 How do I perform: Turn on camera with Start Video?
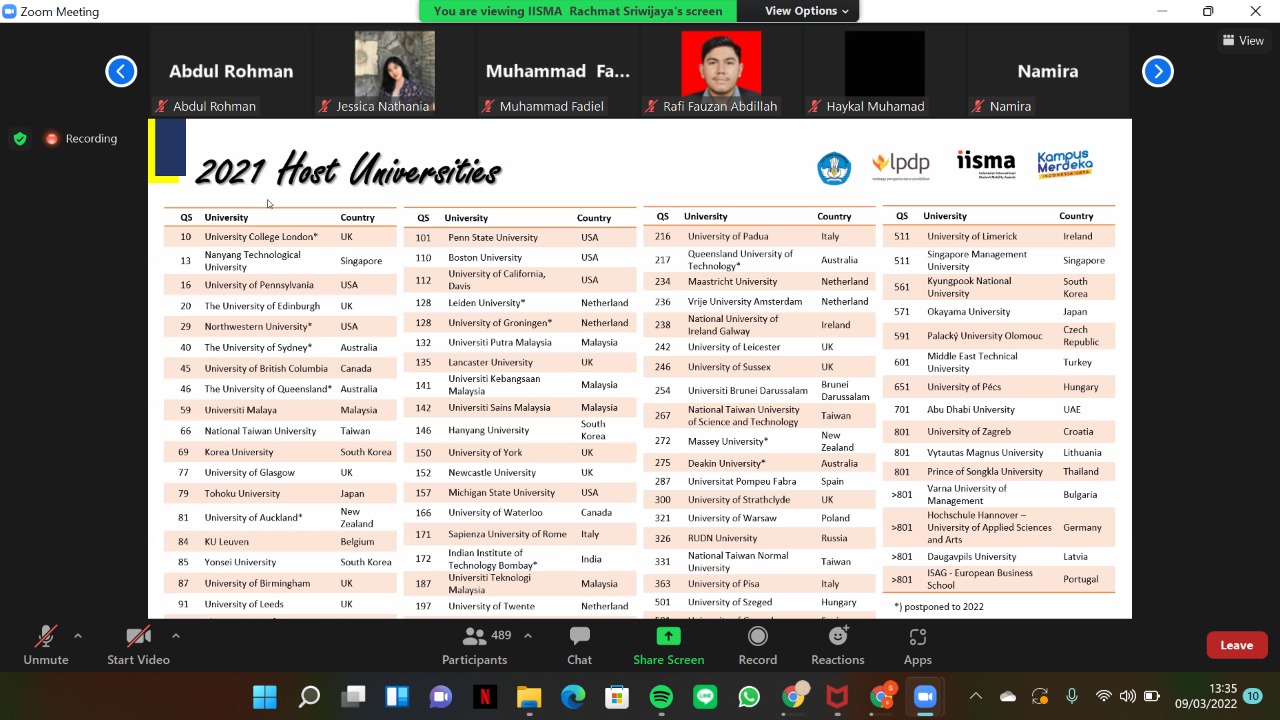(x=138, y=645)
